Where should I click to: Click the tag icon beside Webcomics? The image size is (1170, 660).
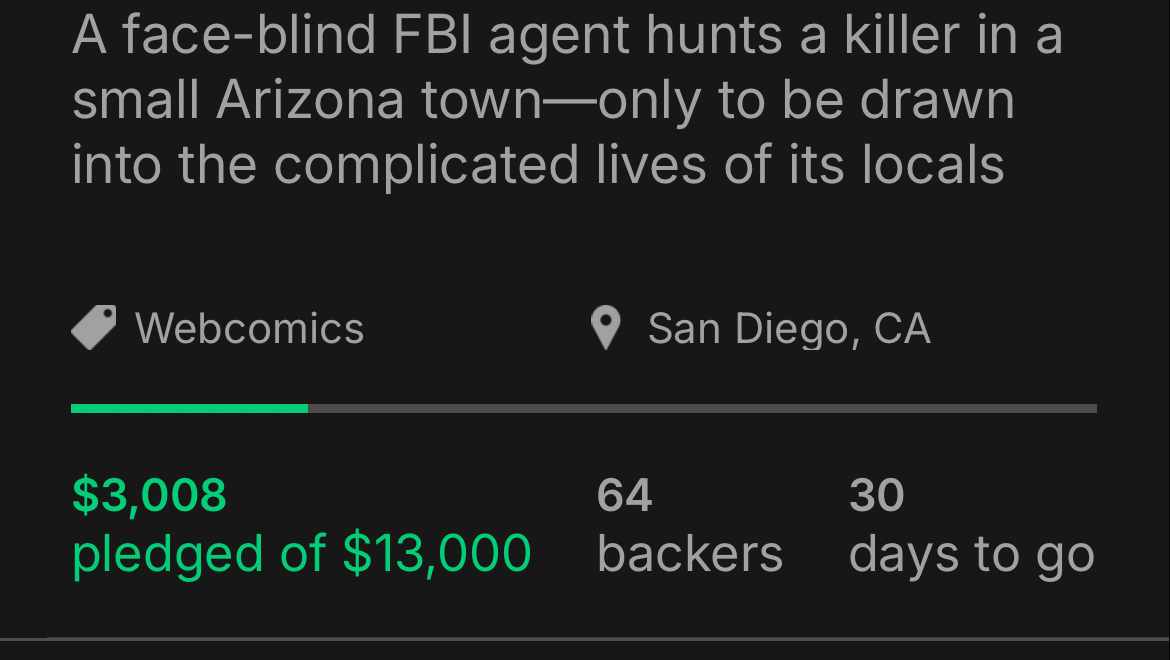tap(94, 328)
